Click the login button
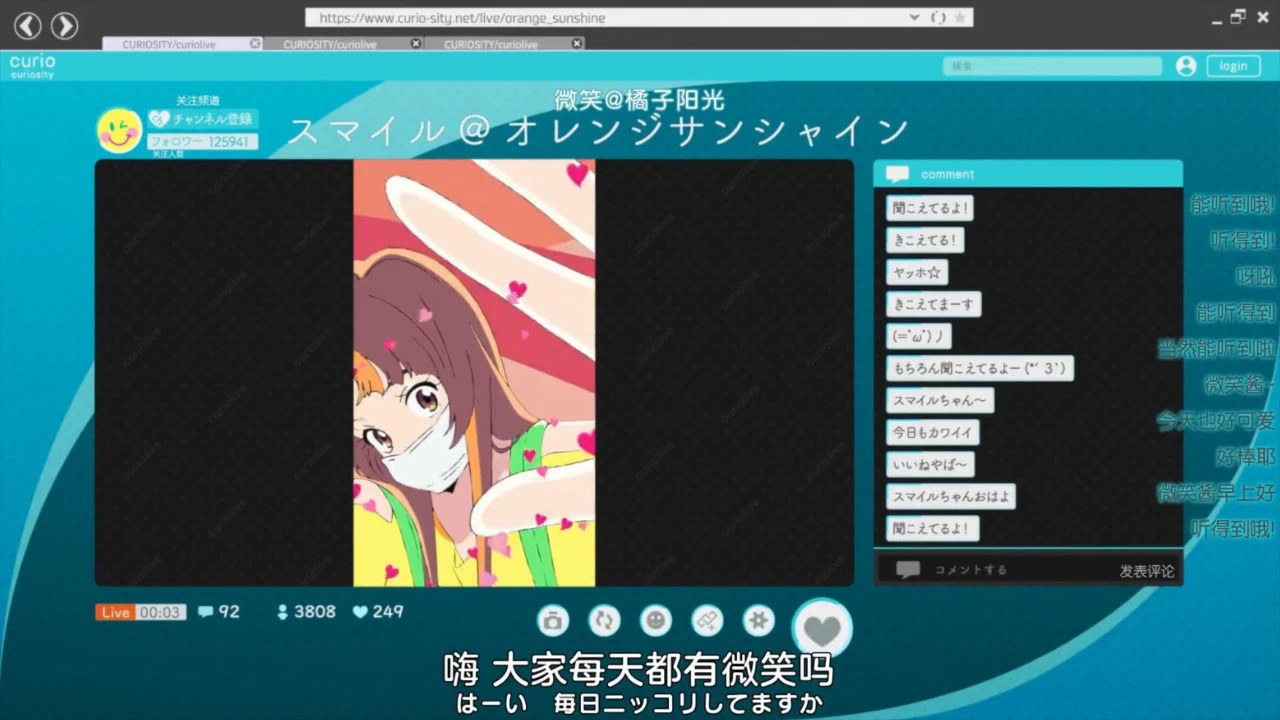 (1233, 66)
